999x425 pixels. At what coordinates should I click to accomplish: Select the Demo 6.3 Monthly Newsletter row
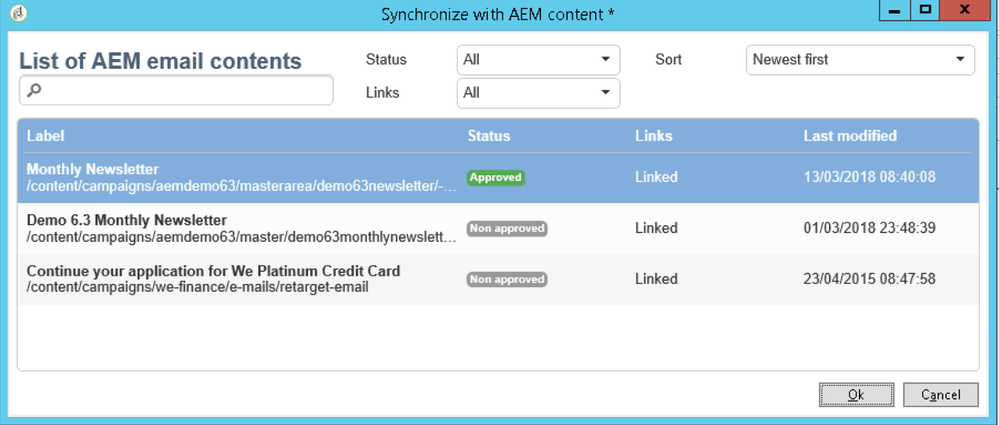click(x=240, y=228)
